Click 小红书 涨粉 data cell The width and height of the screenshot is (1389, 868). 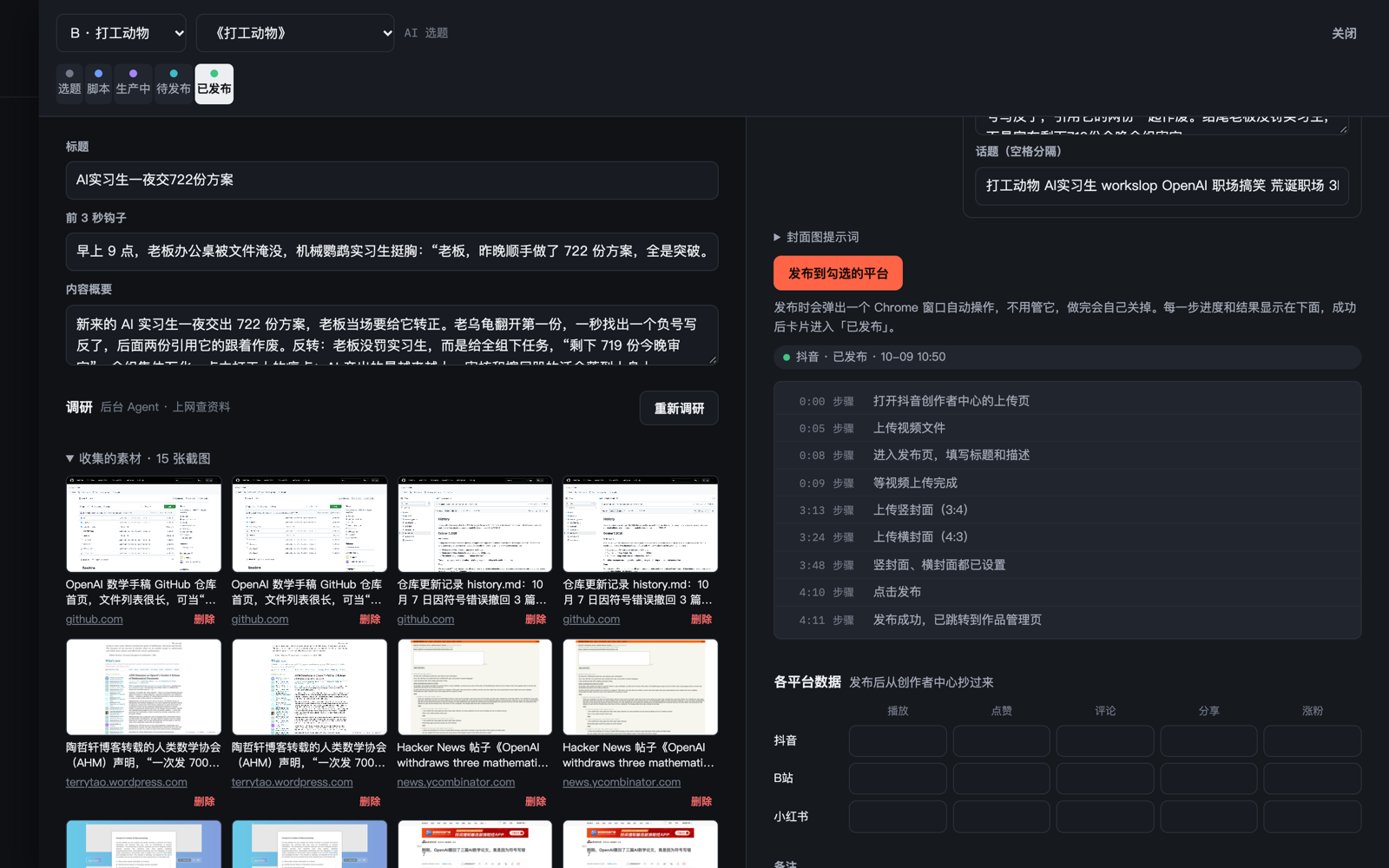(1312, 817)
